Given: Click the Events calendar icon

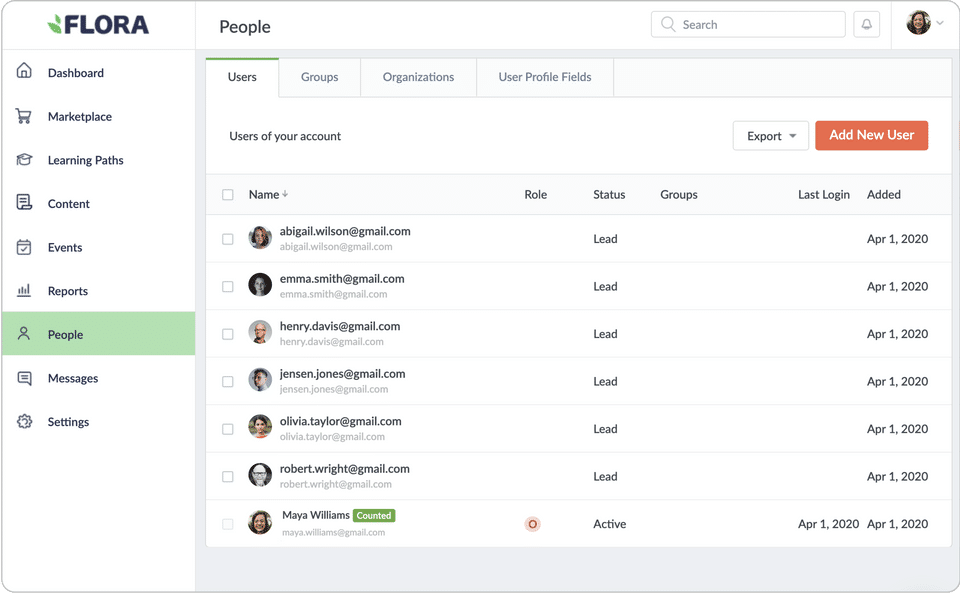Looking at the screenshot, I should (x=24, y=247).
